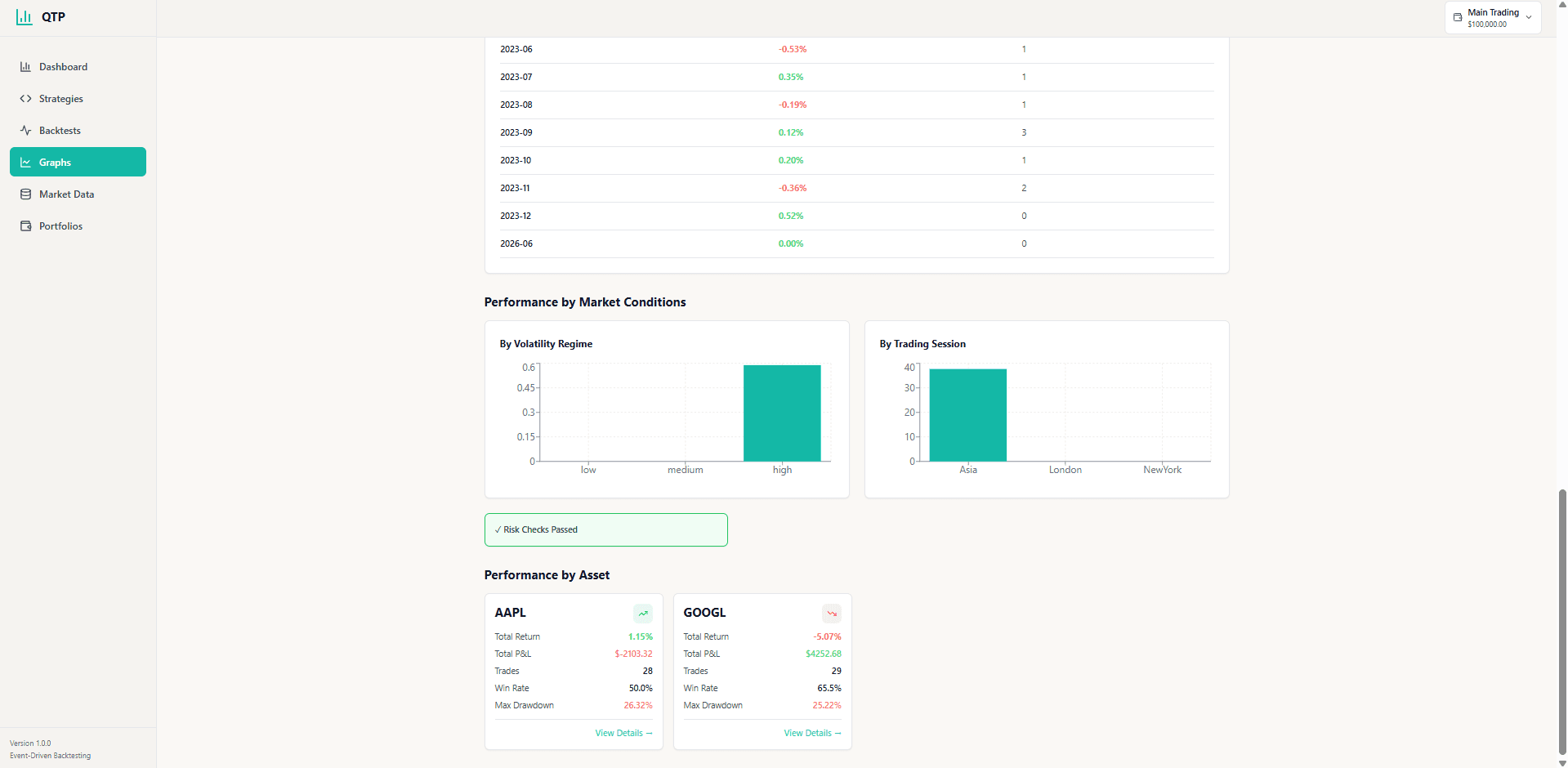
Task: Click the 2023-10 month cell
Action: point(516,160)
